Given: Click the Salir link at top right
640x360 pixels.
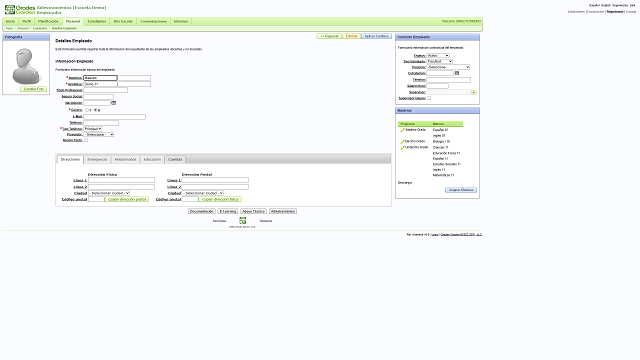Looking at the screenshot, I should pos(633,6).
